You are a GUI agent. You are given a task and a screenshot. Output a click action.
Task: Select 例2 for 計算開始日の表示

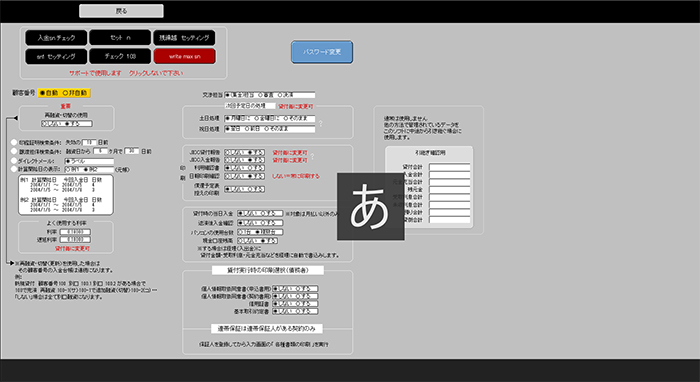(90, 170)
